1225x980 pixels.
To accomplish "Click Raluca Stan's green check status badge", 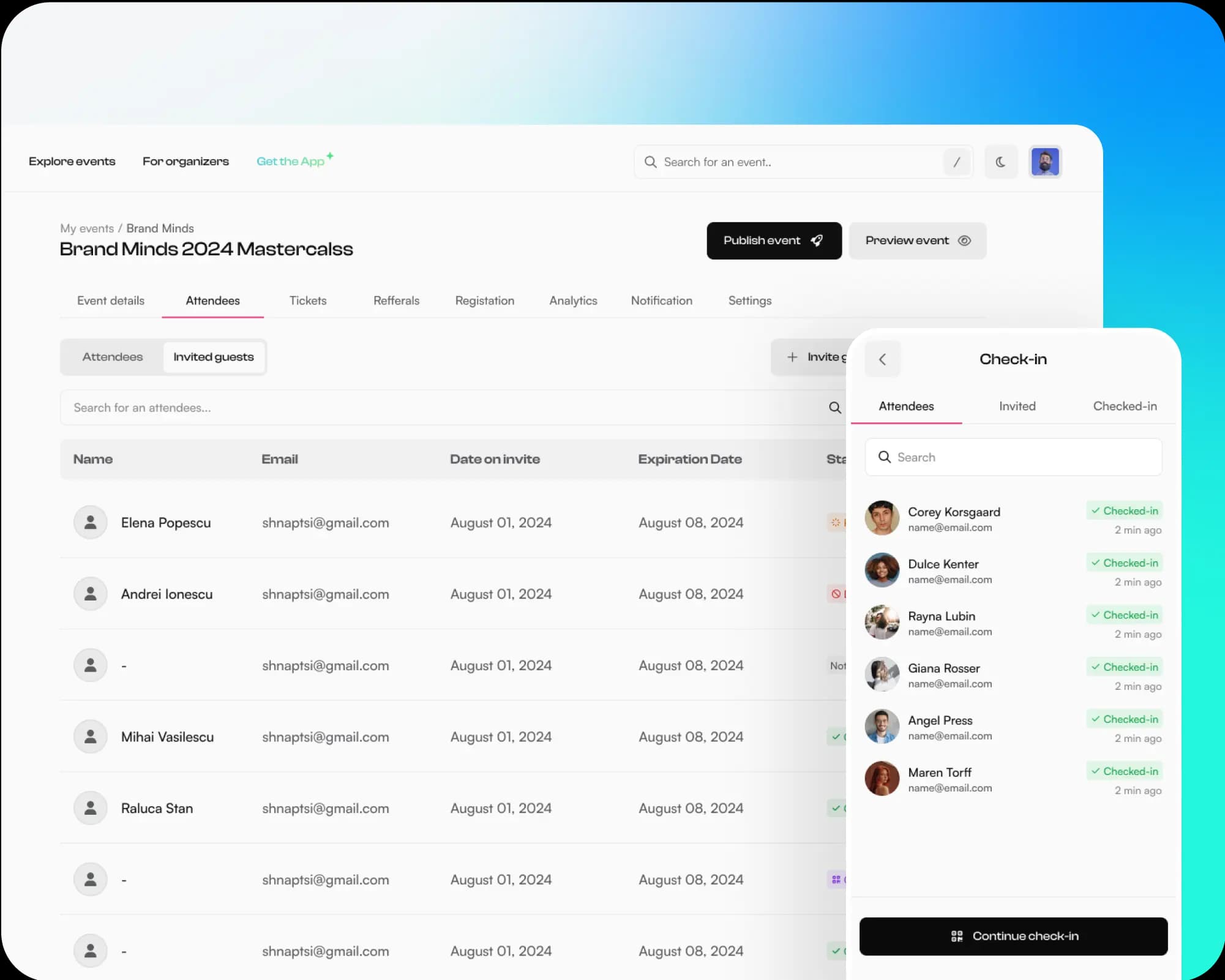I will [836, 808].
